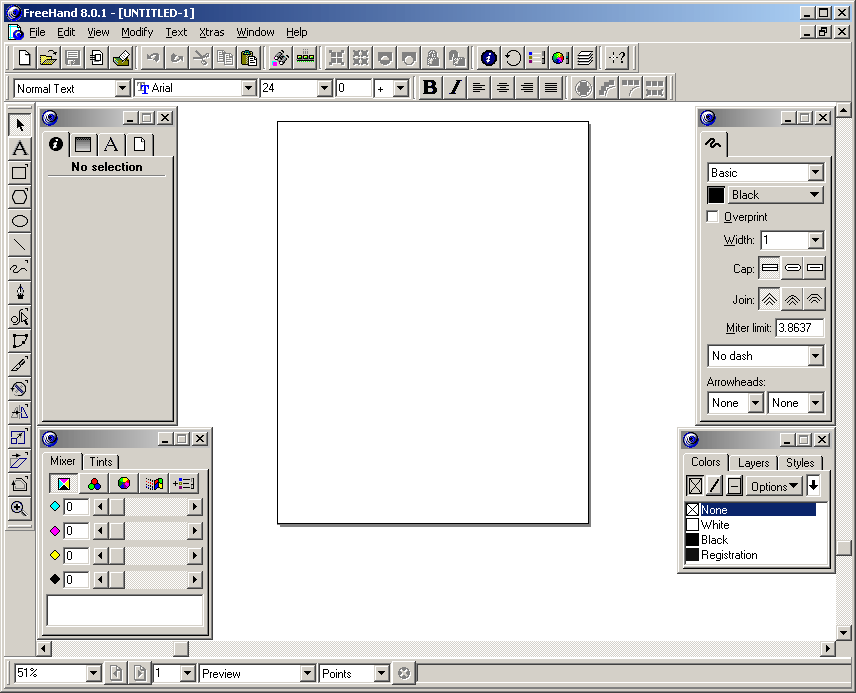The width and height of the screenshot is (856, 693).
Task: Open the Color Mixer toolbar icon
Action: point(561,57)
